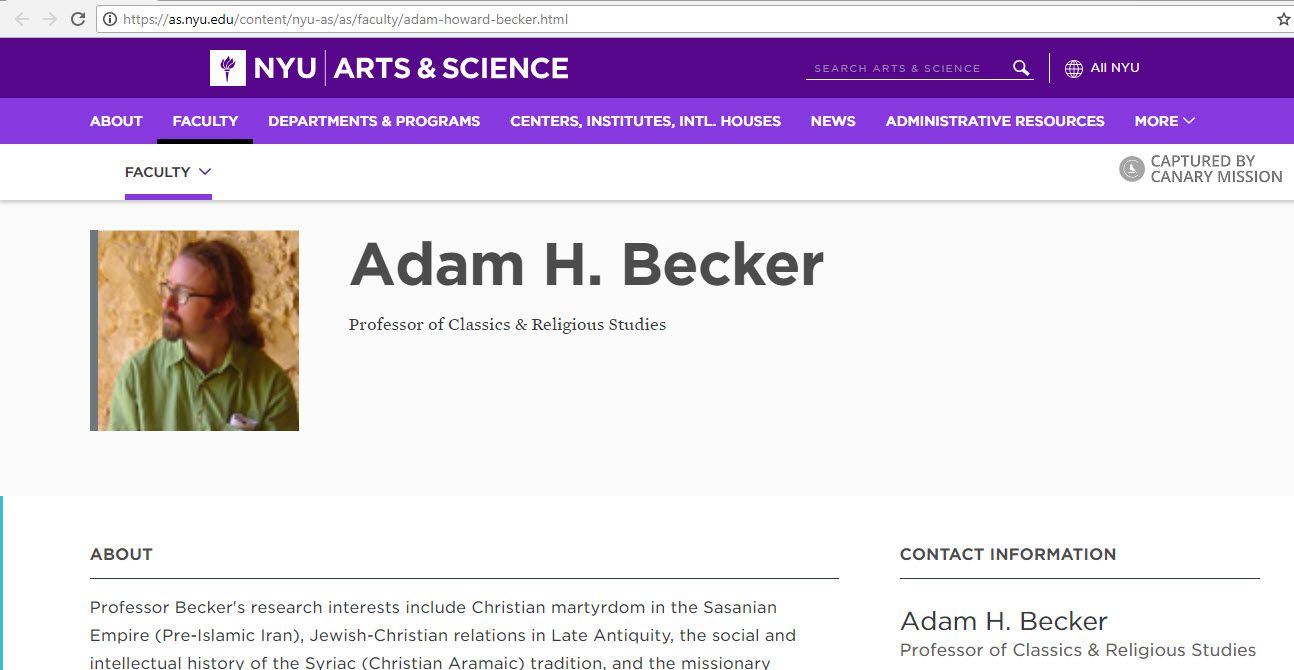The image size is (1294, 670).
Task: Click Adam H. Becker's profile photo
Action: point(195,330)
